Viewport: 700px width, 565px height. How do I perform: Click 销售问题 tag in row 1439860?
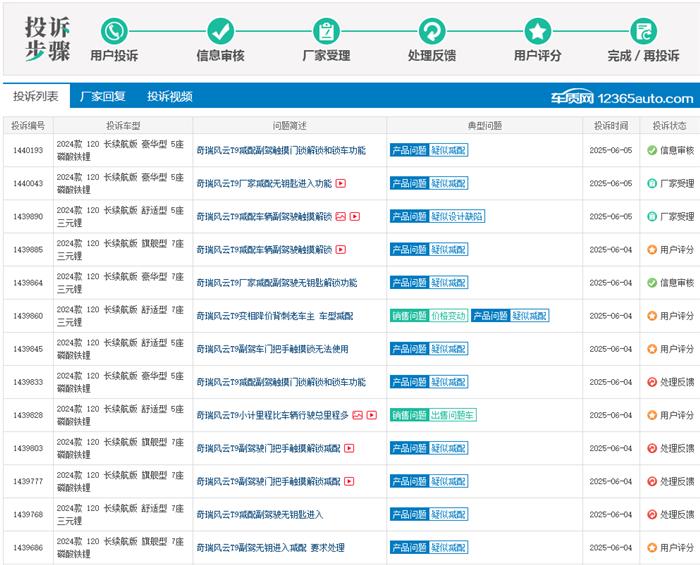[x=409, y=316]
